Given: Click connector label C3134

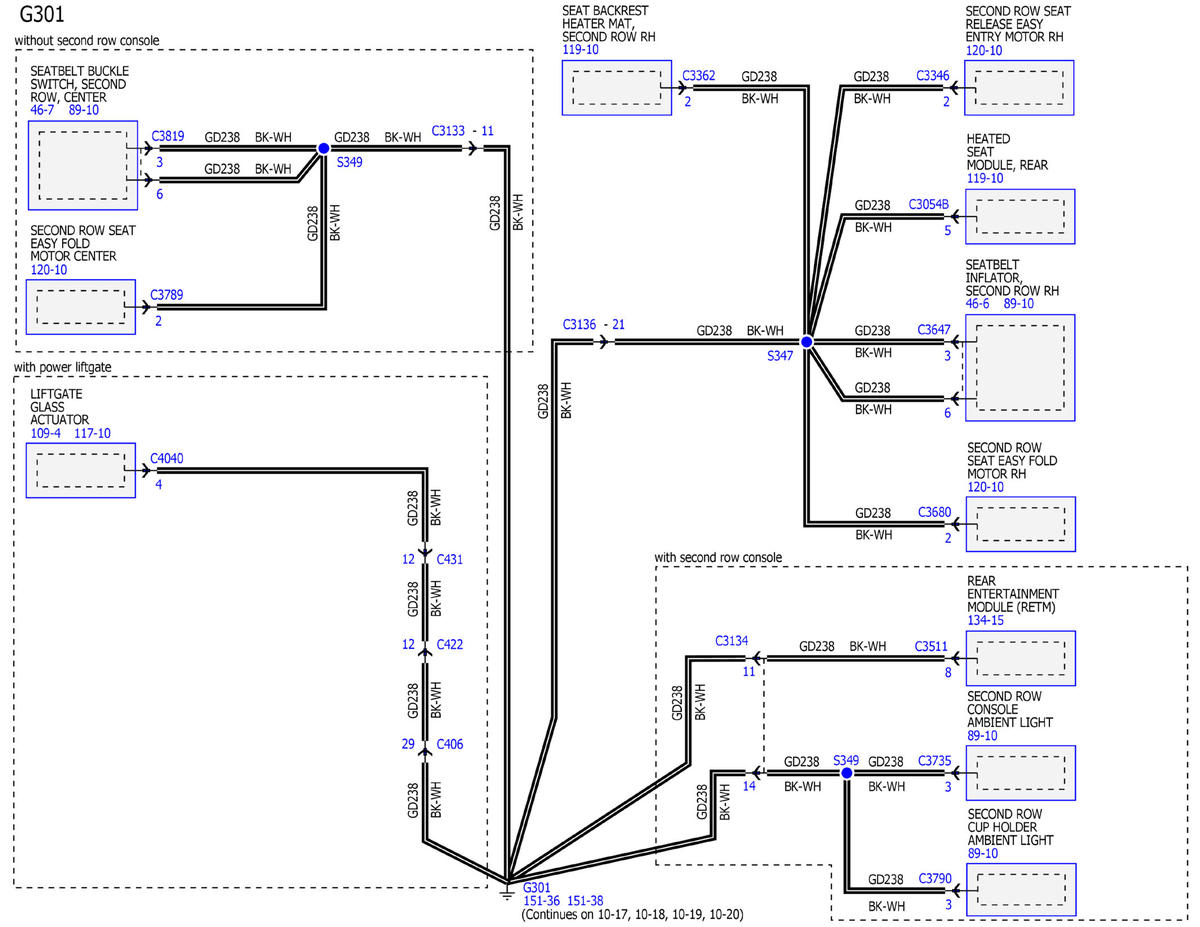Looking at the screenshot, I should click(732, 641).
